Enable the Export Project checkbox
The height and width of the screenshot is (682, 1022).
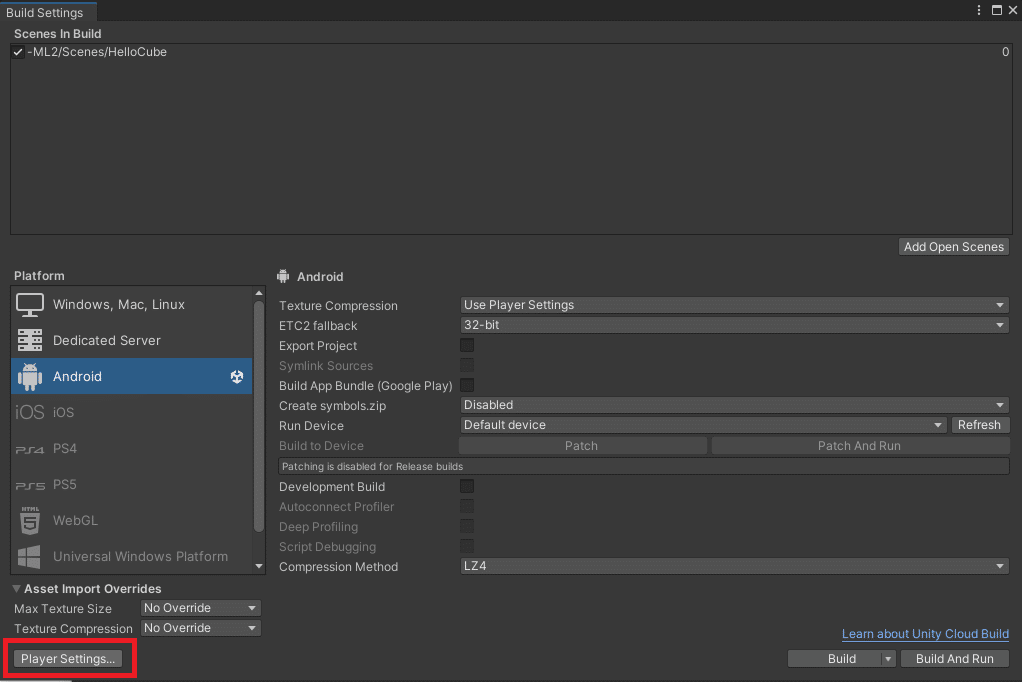click(467, 345)
